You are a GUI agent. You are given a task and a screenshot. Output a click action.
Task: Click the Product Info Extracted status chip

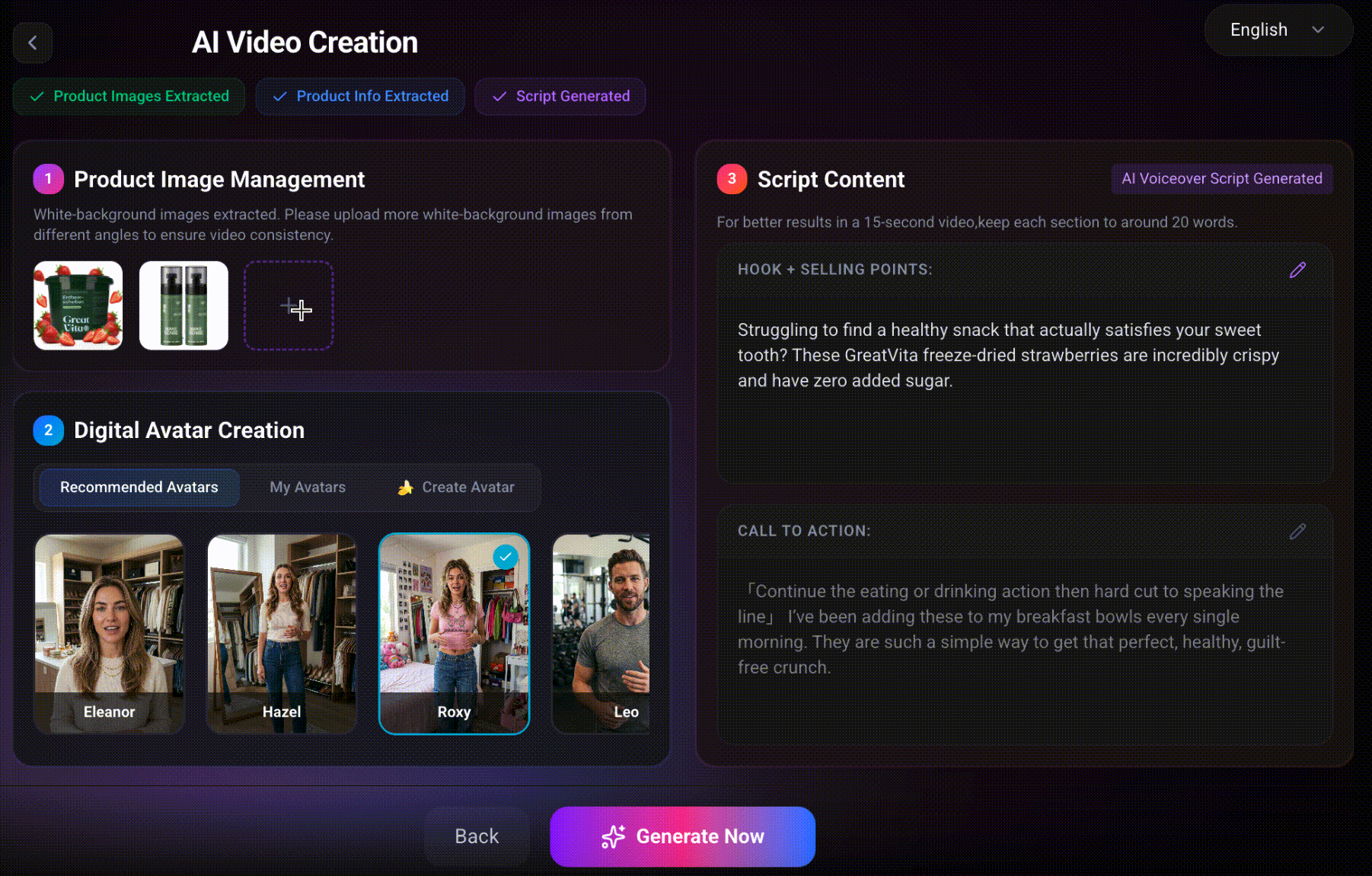[360, 97]
